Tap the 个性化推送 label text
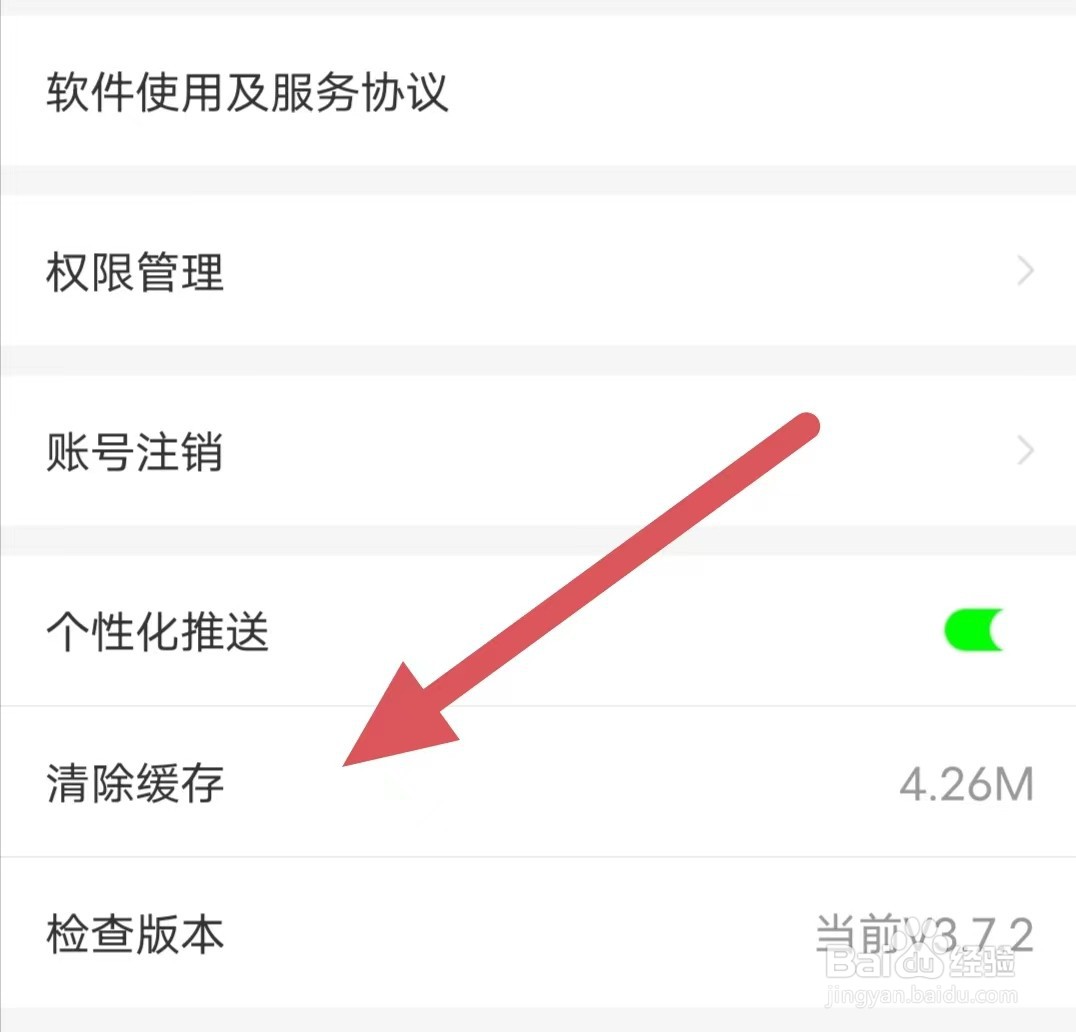 pos(157,631)
